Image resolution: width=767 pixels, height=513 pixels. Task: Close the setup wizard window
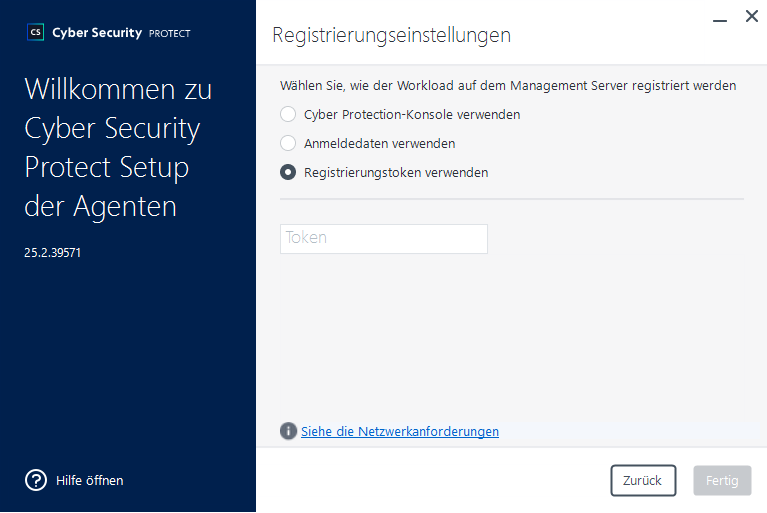pos(751,17)
